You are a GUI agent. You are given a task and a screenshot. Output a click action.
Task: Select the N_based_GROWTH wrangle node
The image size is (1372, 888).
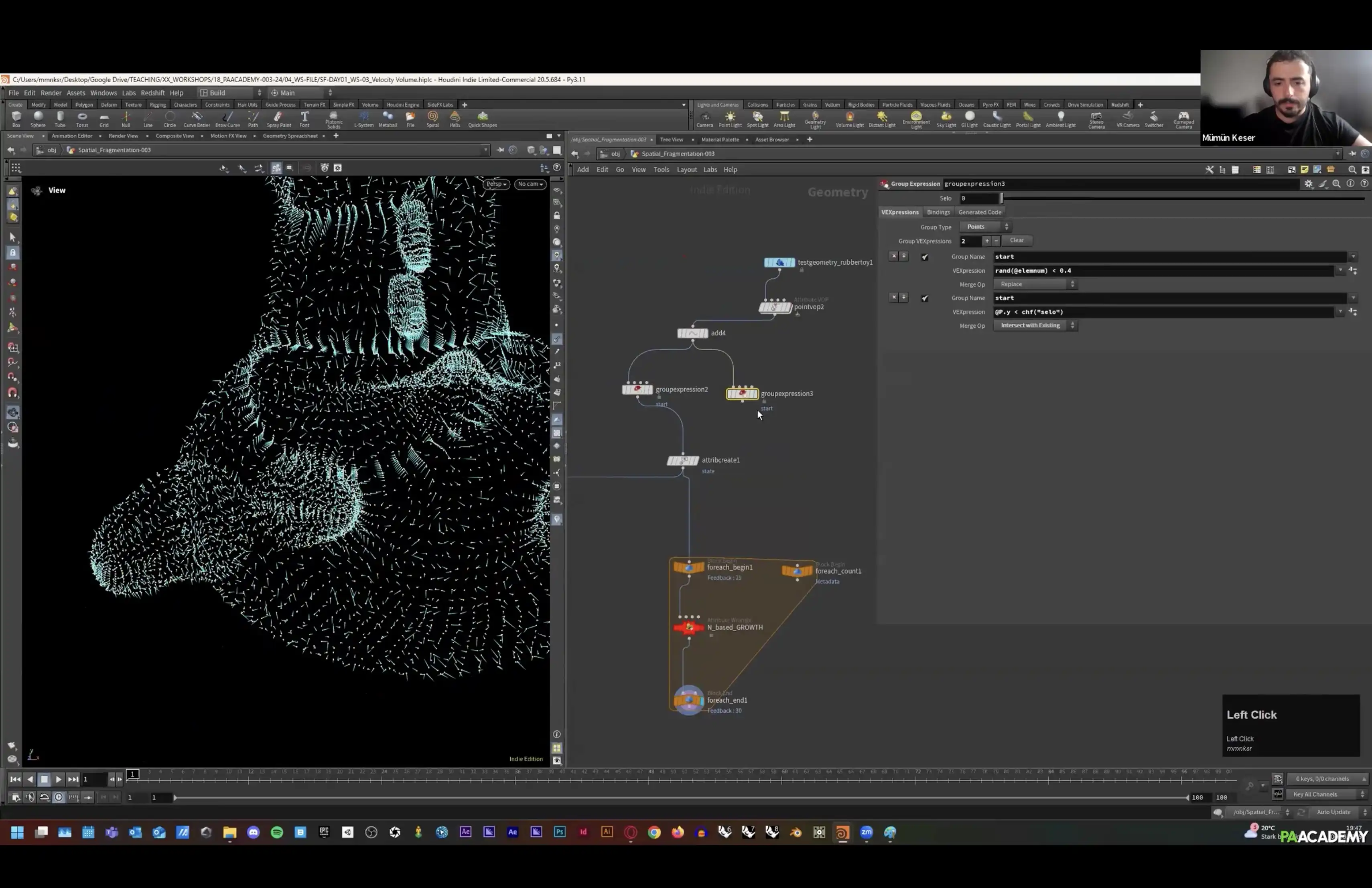(688, 627)
